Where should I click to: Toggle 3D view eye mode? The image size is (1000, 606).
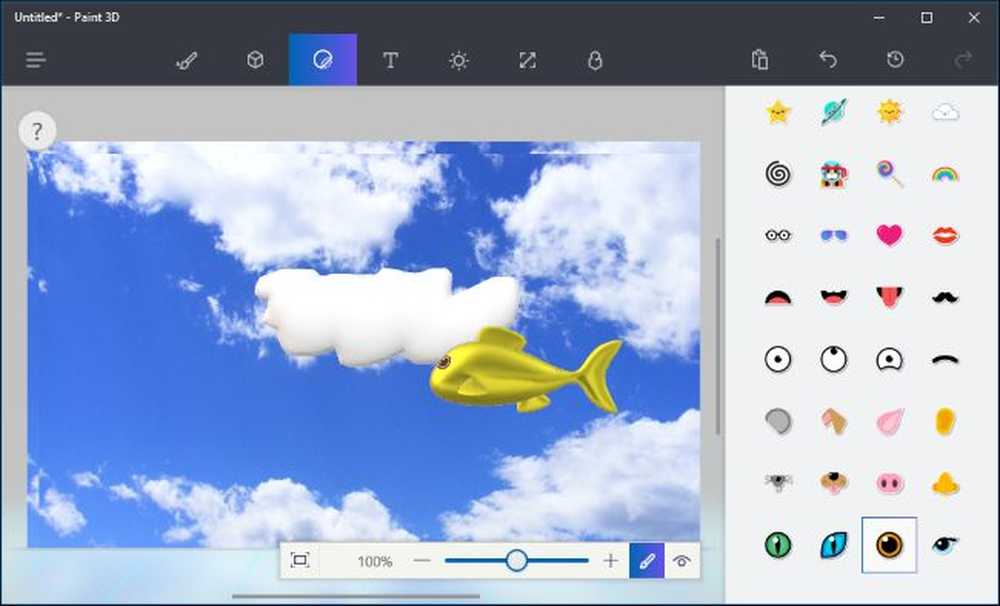coord(682,561)
